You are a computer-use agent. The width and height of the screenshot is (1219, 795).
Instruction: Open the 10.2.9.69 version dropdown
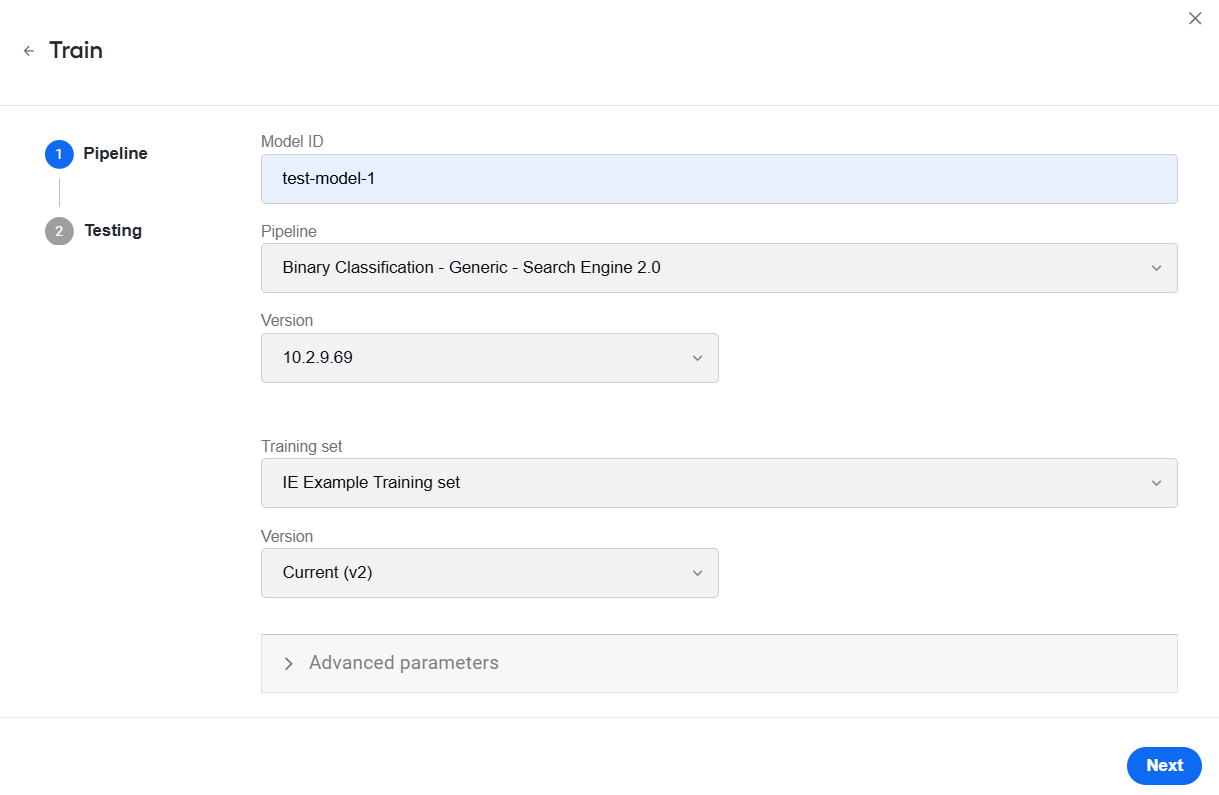coord(490,358)
